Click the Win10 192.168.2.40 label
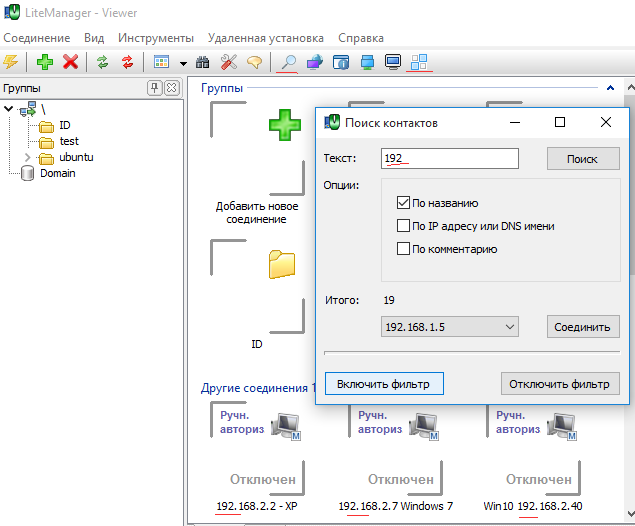Viewport: 635px width, 526px height. [x=533, y=506]
